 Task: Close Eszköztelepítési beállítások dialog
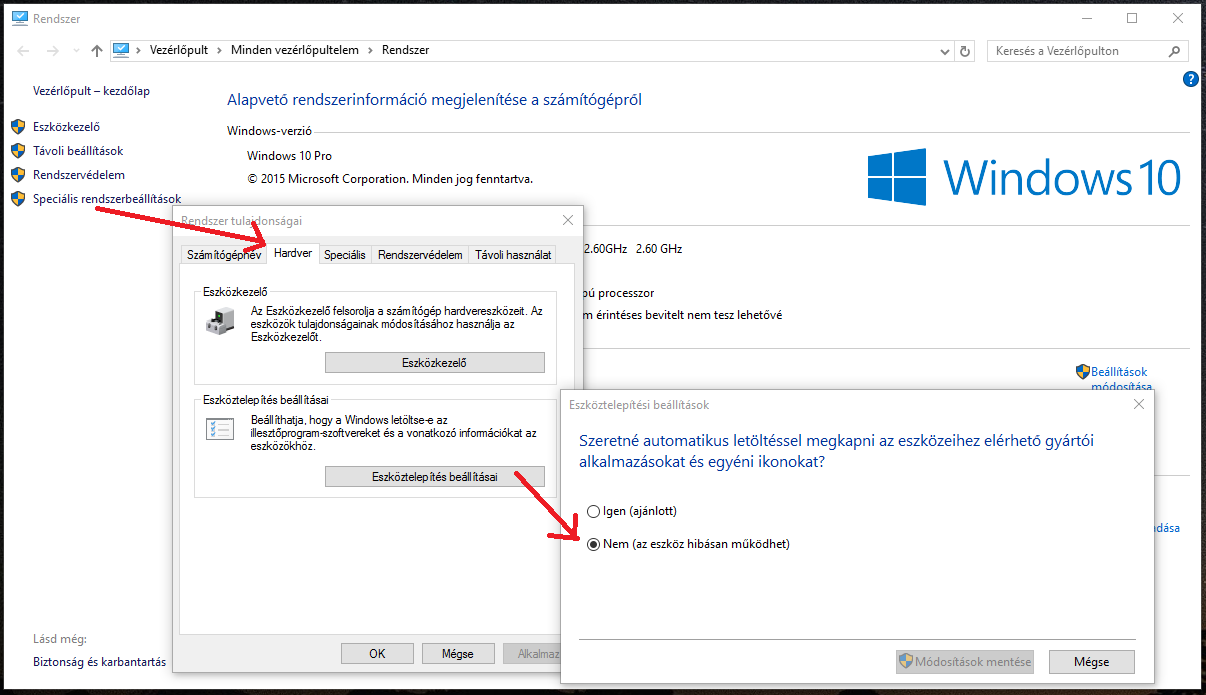[1139, 404]
